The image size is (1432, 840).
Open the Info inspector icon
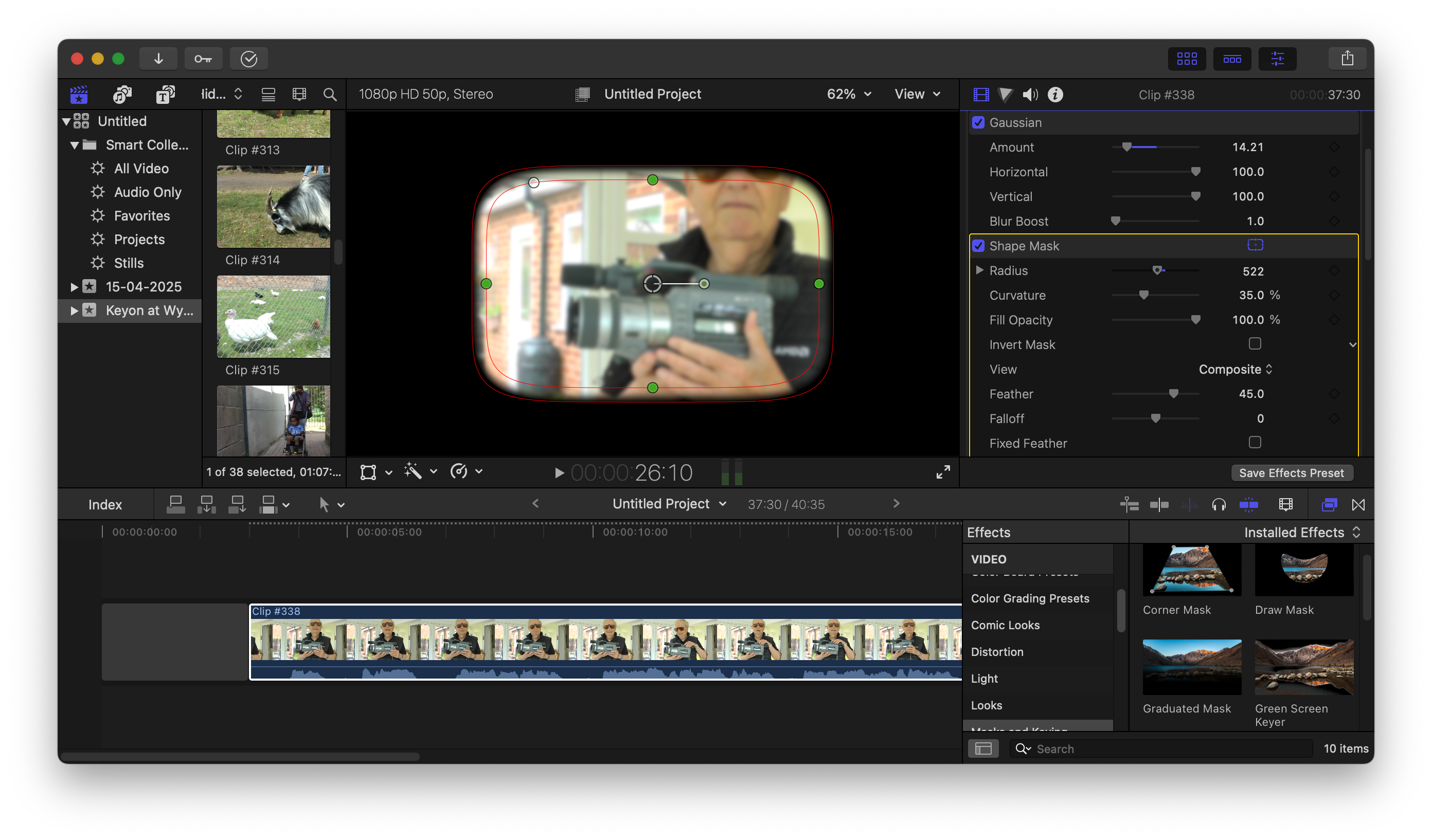coord(1055,94)
